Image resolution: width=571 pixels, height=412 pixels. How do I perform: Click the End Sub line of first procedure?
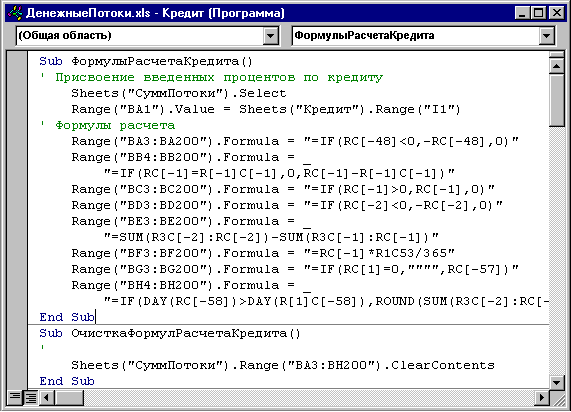67,317
